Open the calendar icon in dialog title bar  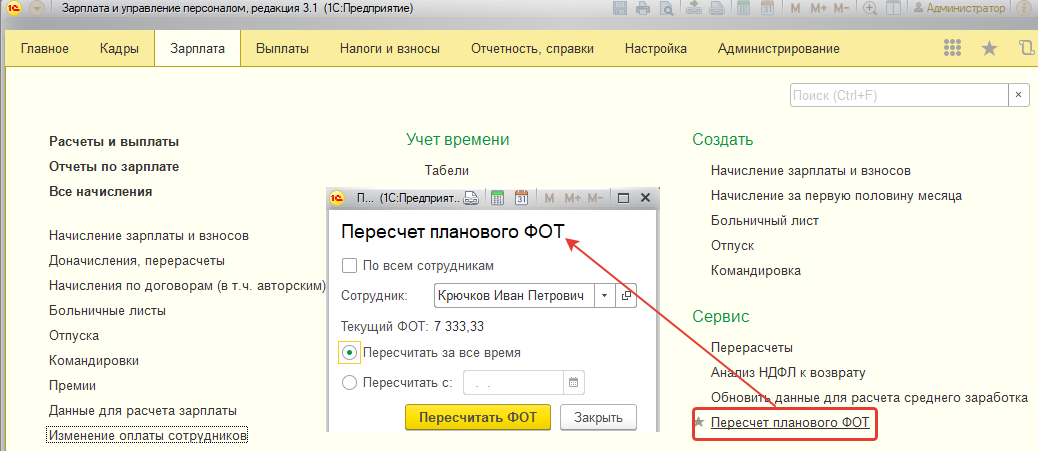[x=521, y=198]
